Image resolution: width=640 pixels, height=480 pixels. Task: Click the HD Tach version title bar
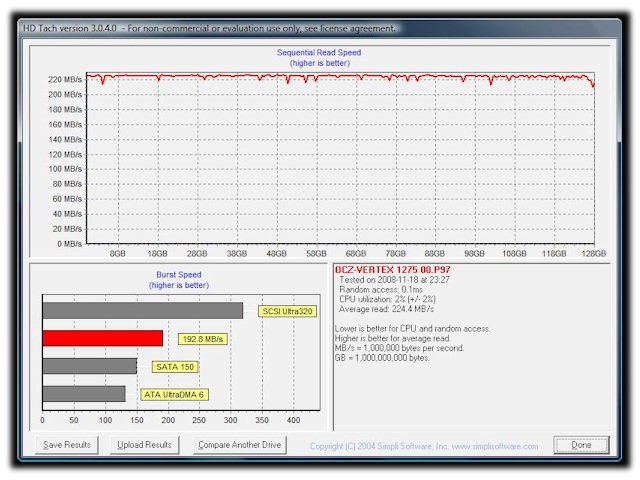click(x=320, y=29)
